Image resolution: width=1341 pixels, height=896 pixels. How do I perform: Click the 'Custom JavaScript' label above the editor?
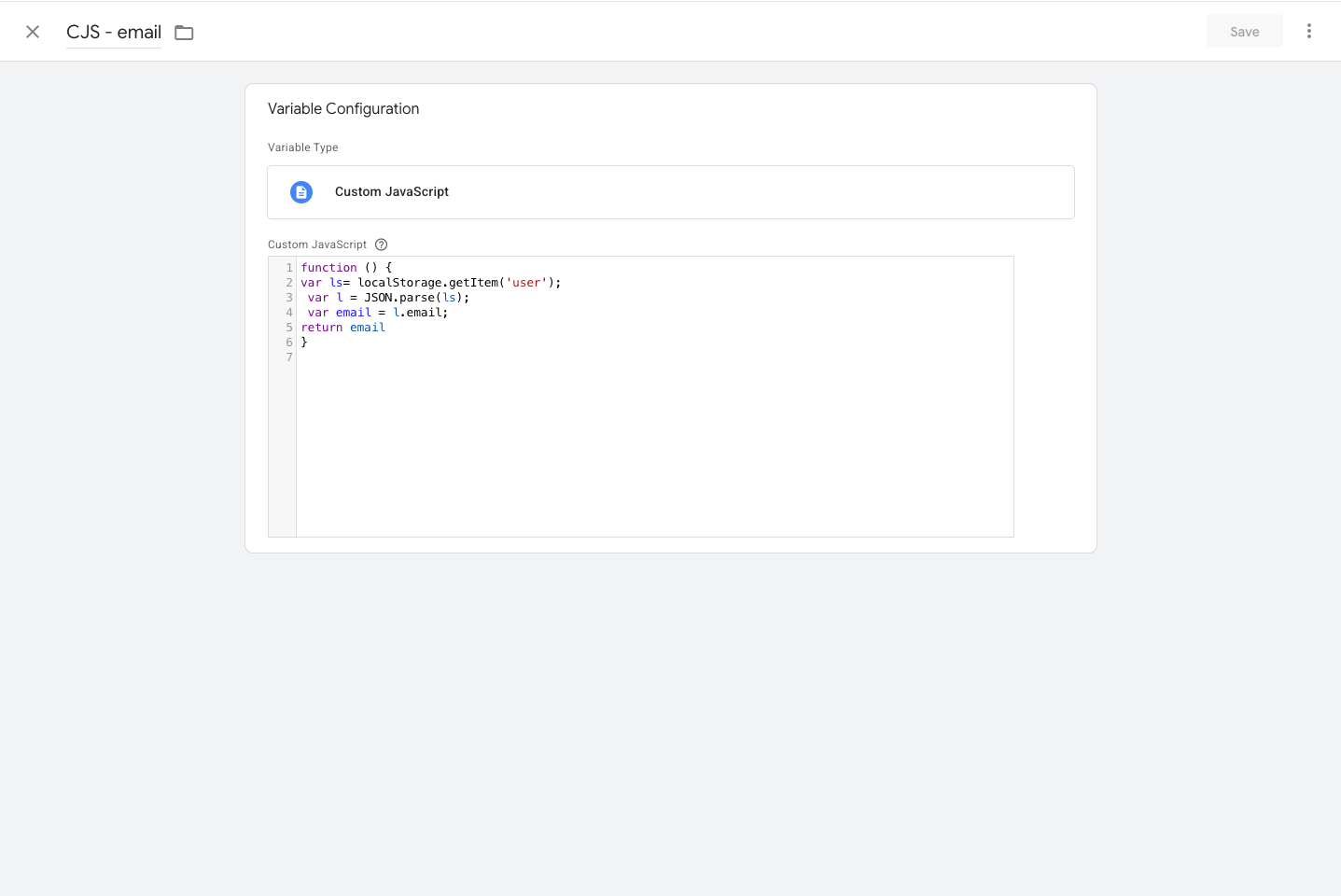317,245
